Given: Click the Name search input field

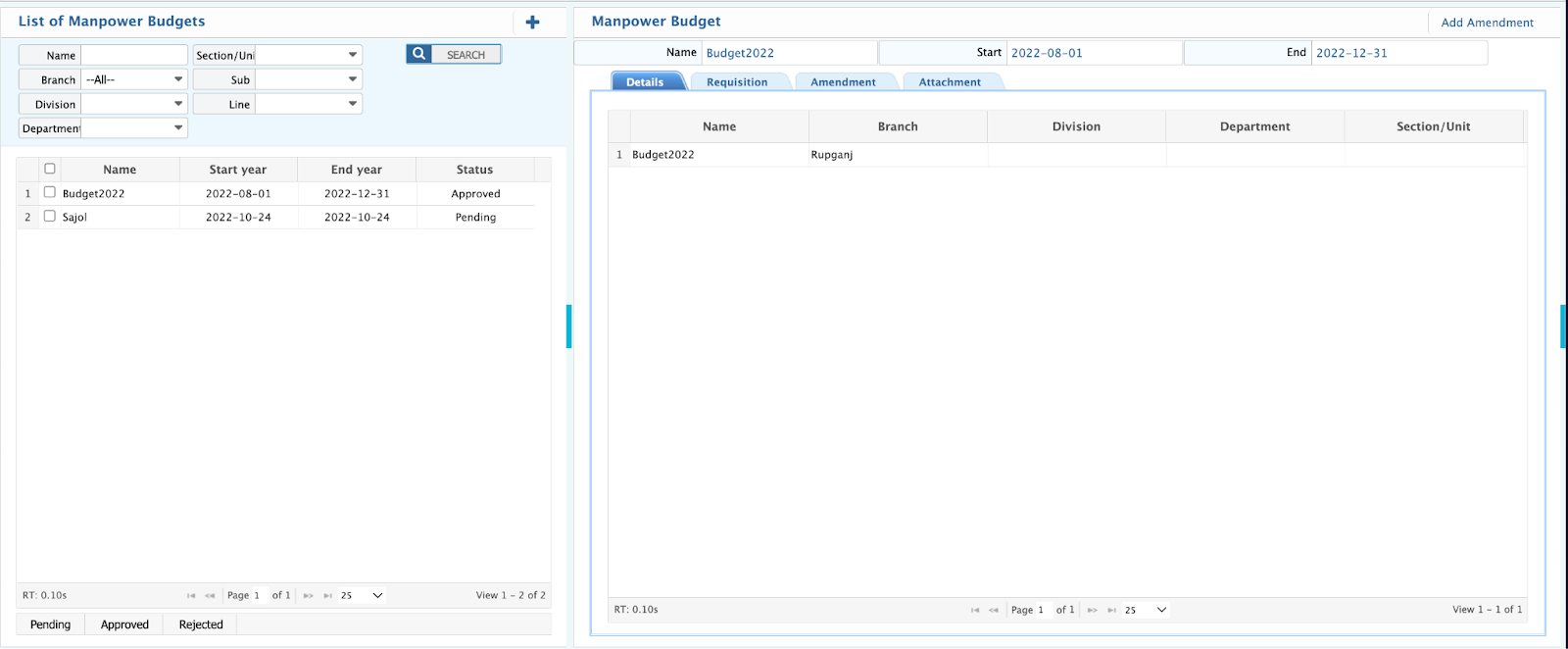Looking at the screenshot, I should click(x=133, y=55).
